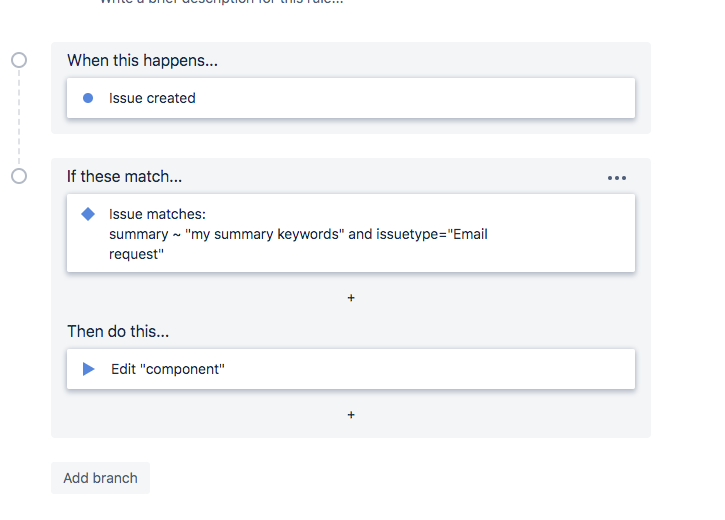The image size is (725, 520).
Task: Click the dashed connector between rule nodes
Action: pyautogui.click(x=19, y=118)
